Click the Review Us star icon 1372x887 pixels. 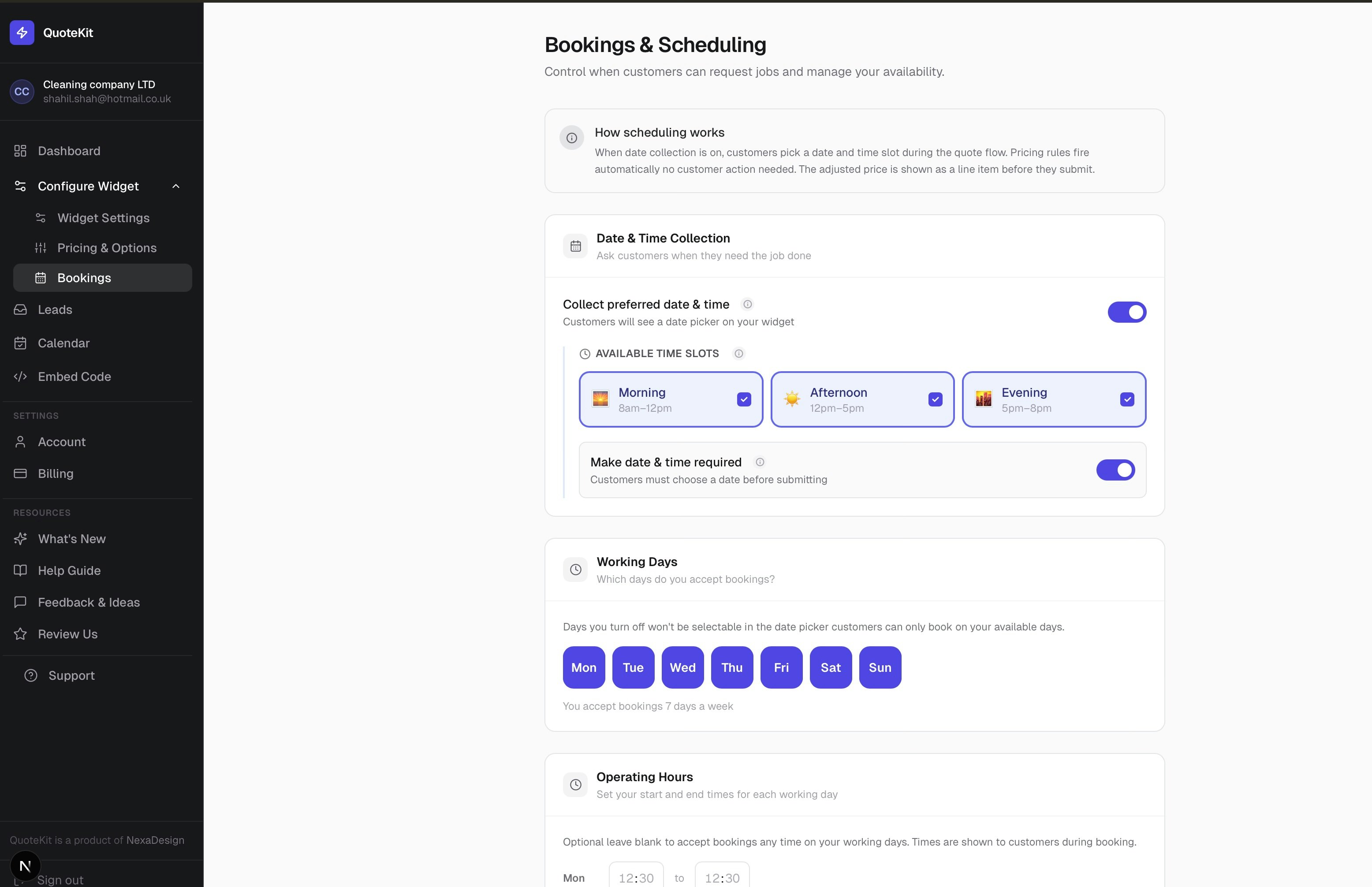tap(20, 634)
